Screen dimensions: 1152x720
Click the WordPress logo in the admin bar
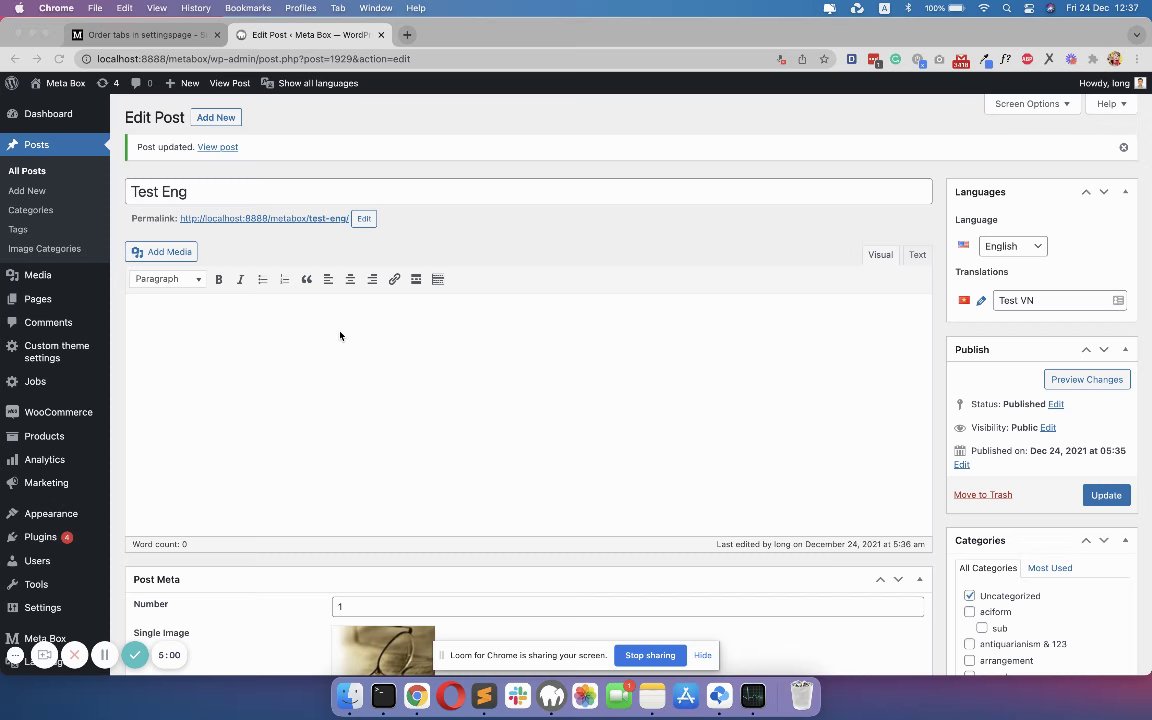coord(12,83)
